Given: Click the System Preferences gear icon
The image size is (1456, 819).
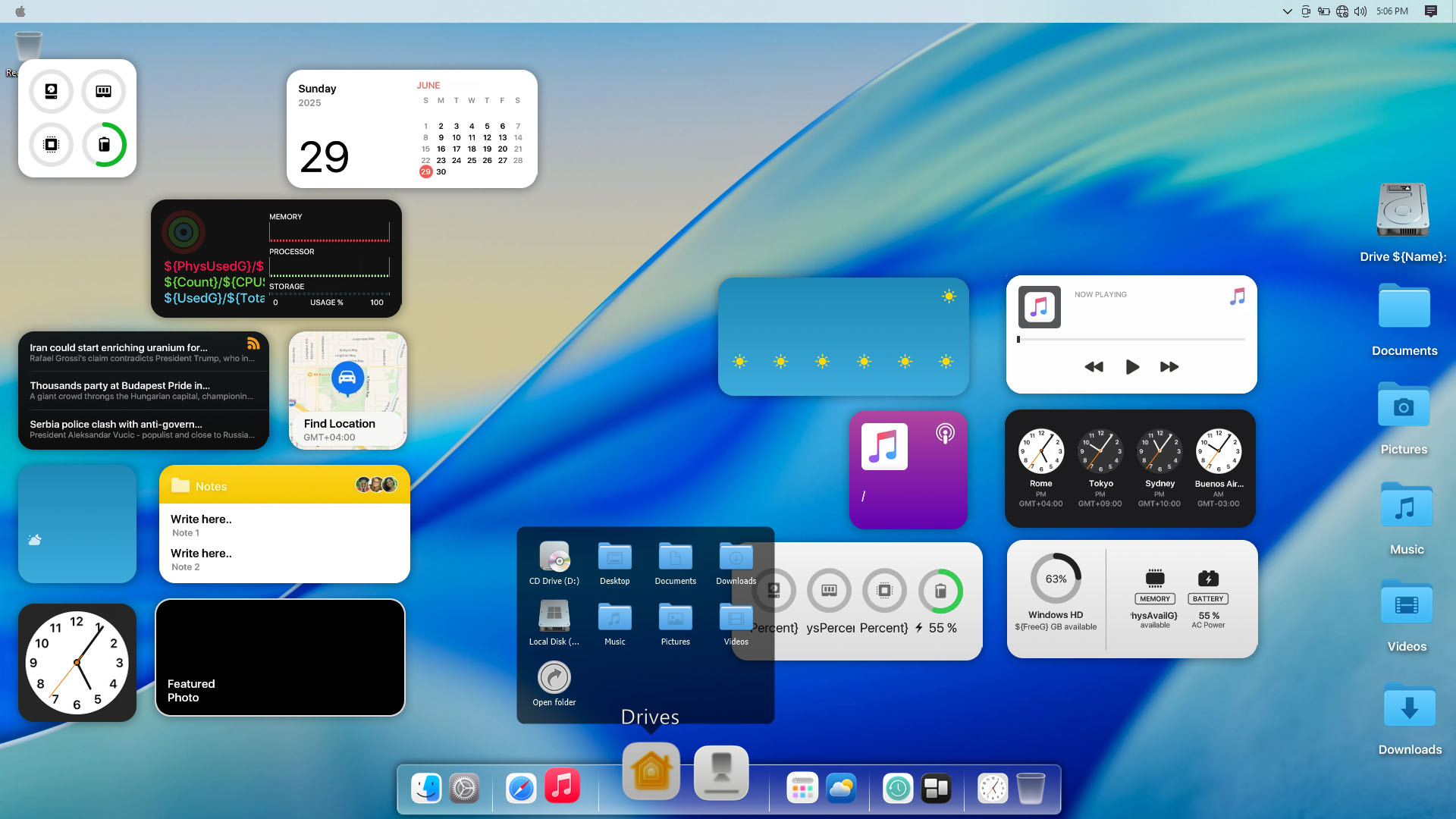Looking at the screenshot, I should click(x=464, y=789).
